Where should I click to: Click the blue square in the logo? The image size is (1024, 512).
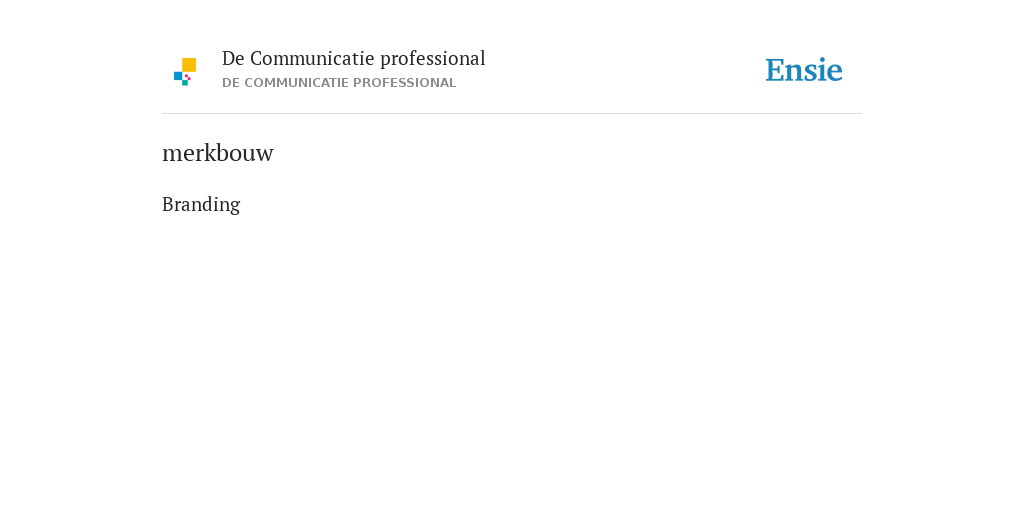point(178,76)
